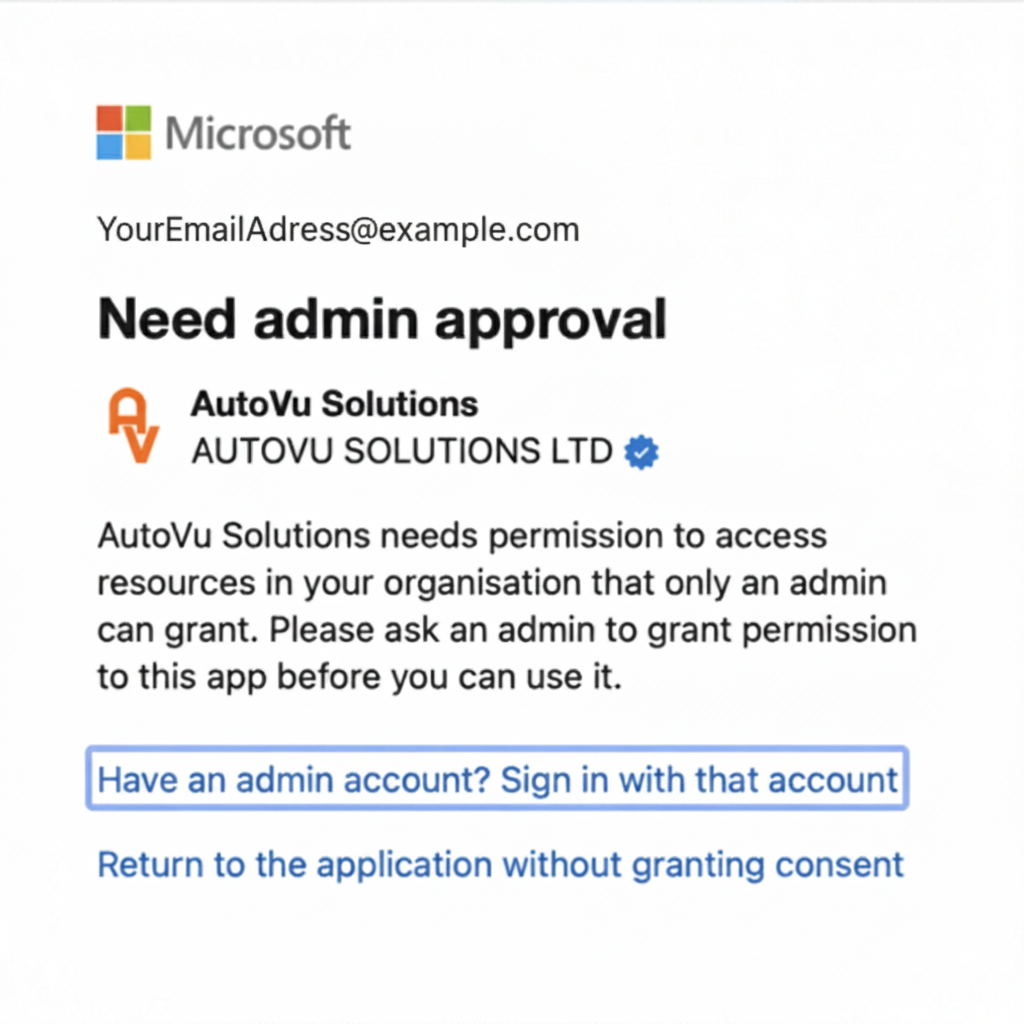Click the Microsoft four-color logo

pyautogui.click(x=124, y=132)
